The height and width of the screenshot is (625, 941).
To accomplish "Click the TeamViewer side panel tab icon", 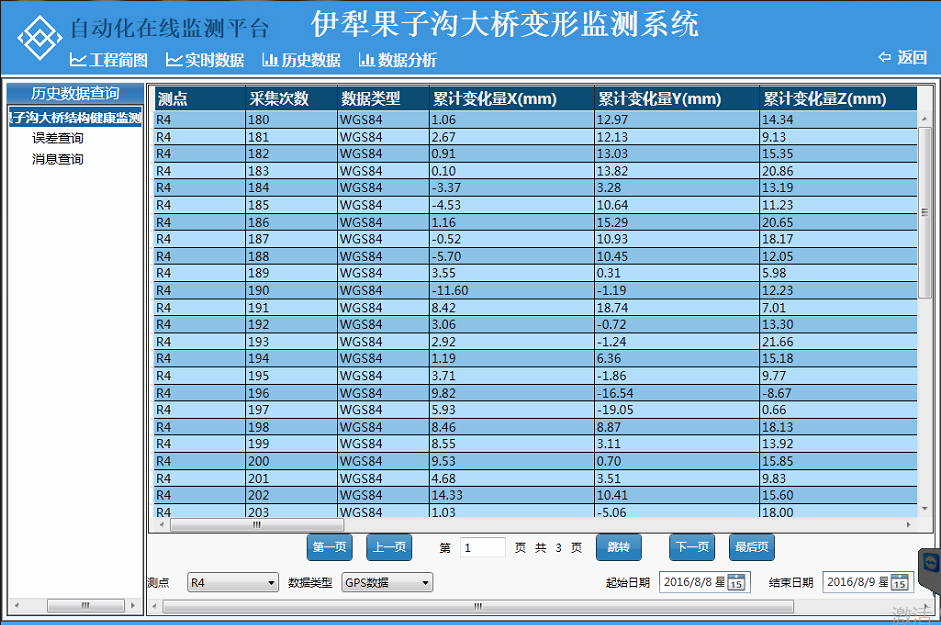I will point(930,563).
